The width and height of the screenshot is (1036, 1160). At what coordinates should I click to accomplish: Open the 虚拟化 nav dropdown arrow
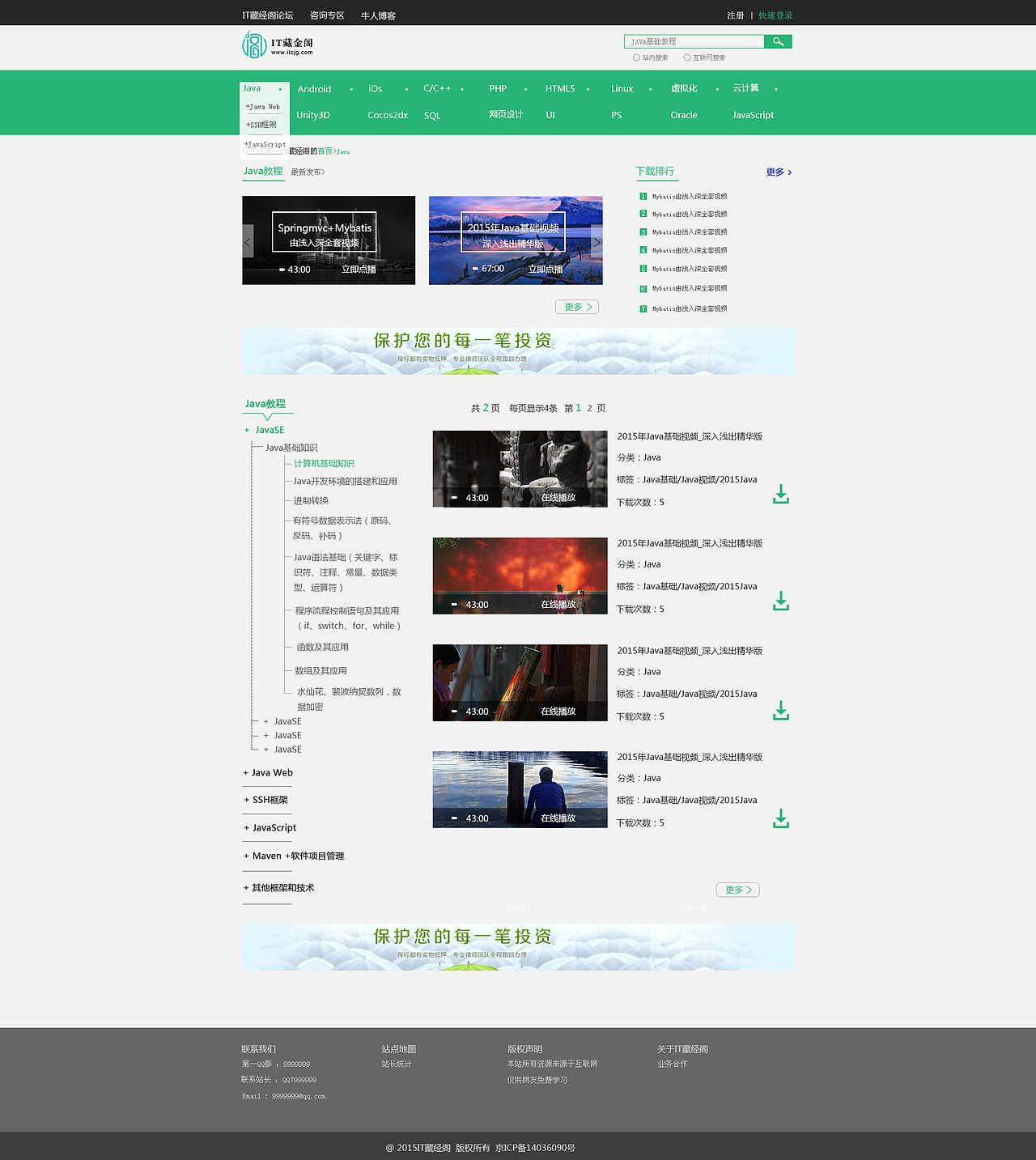click(717, 89)
